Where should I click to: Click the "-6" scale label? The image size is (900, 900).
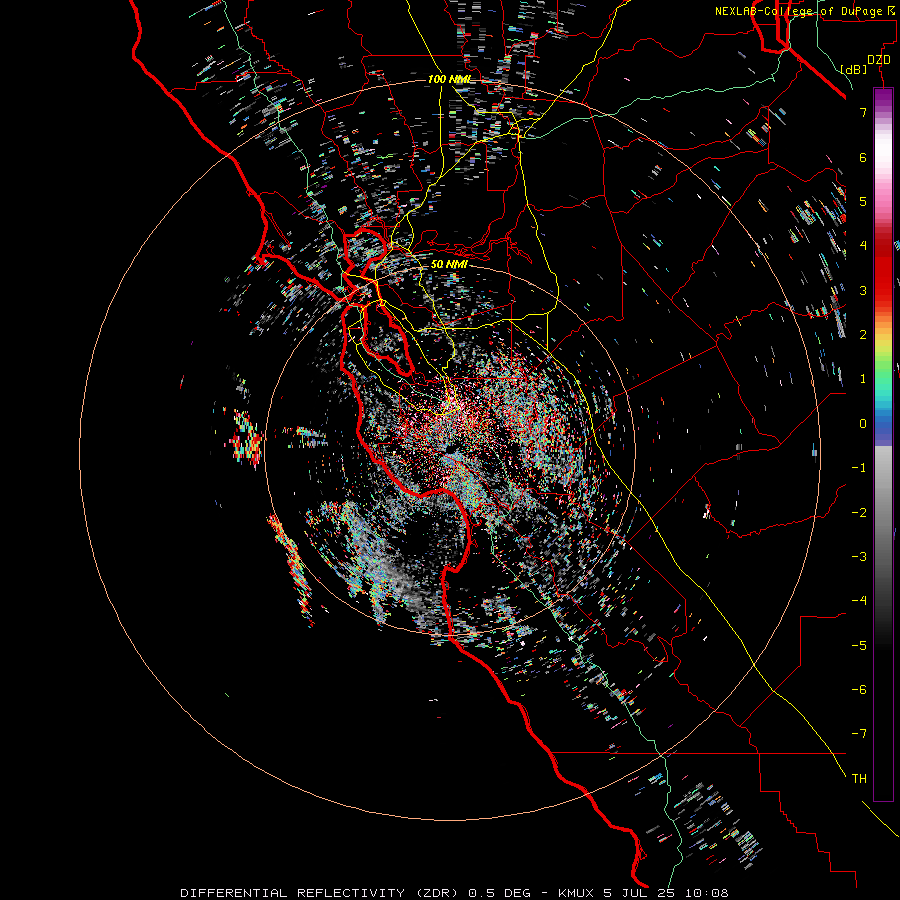(859, 690)
